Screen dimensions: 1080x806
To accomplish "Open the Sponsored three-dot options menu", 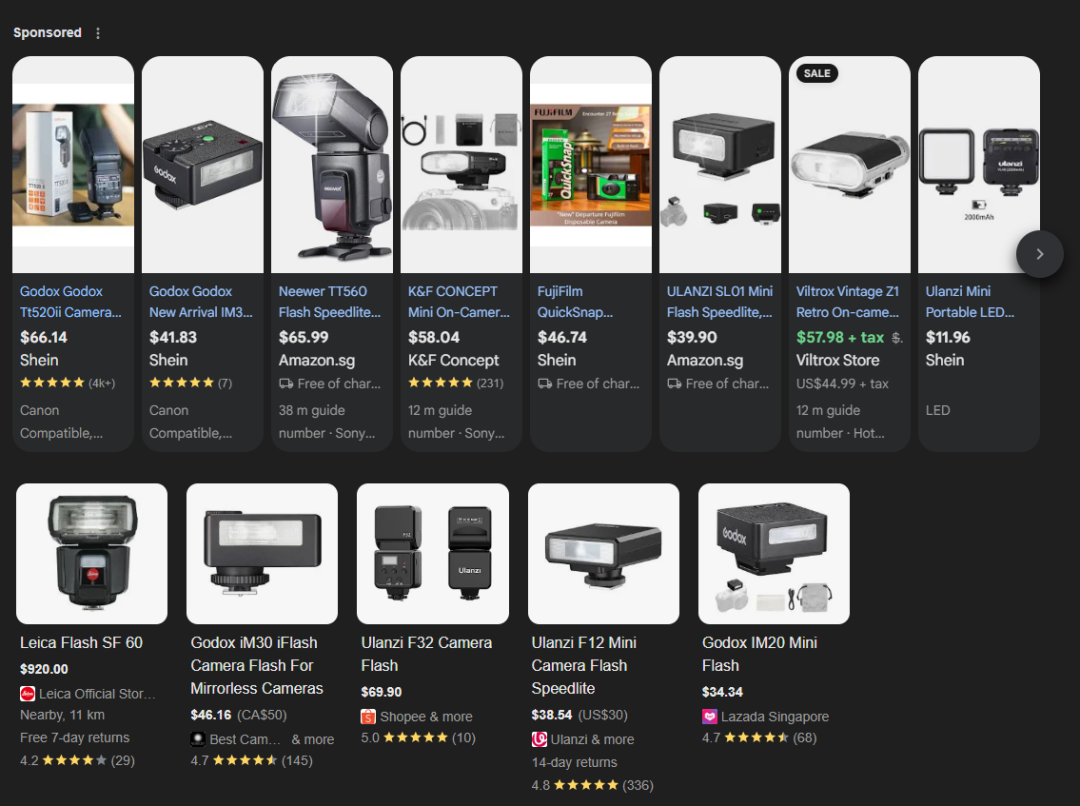I will (98, 33).
